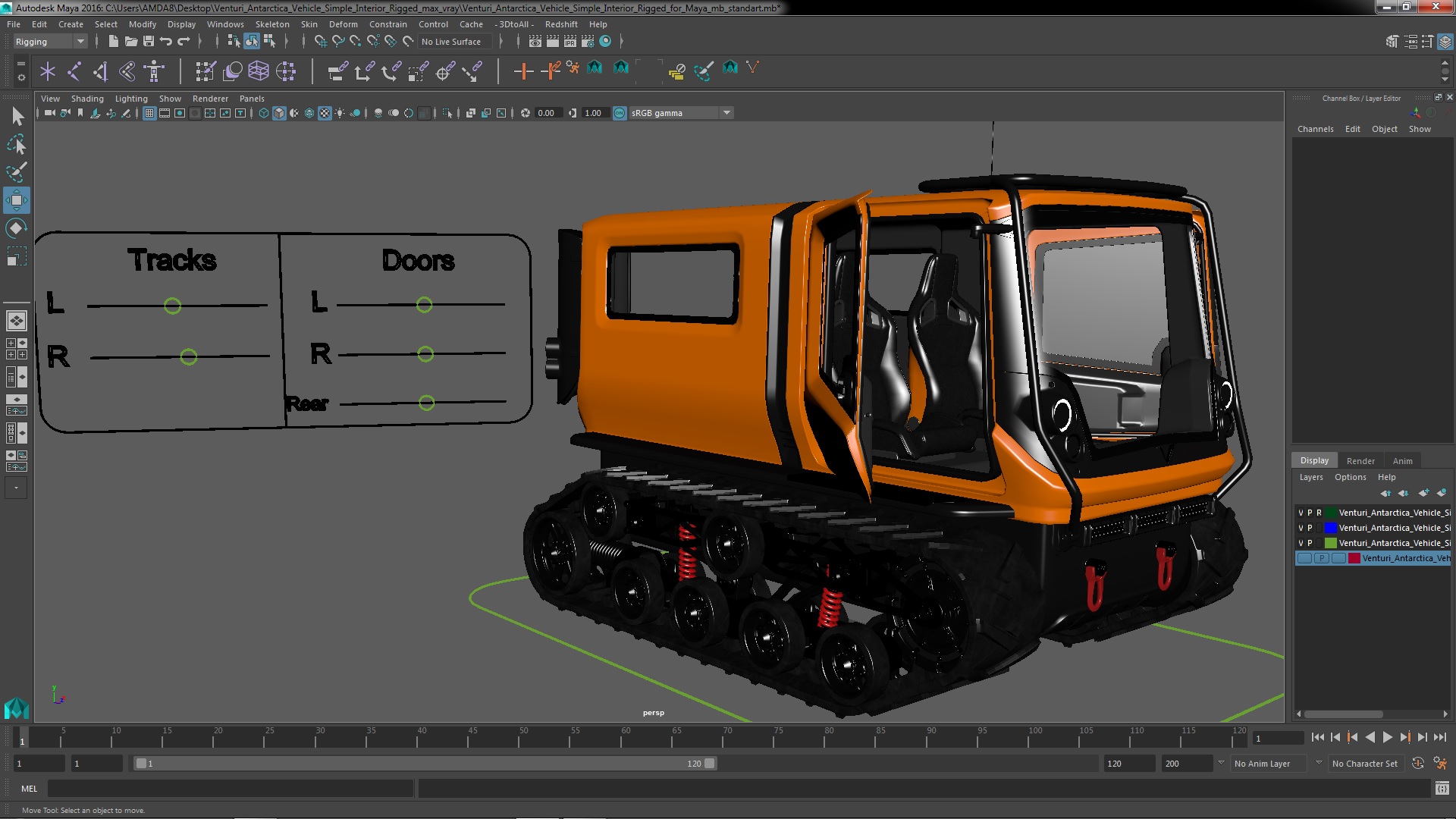Toggle P column on third layer
This screenshot has height=819, width=1456.
coord(1312,542)
